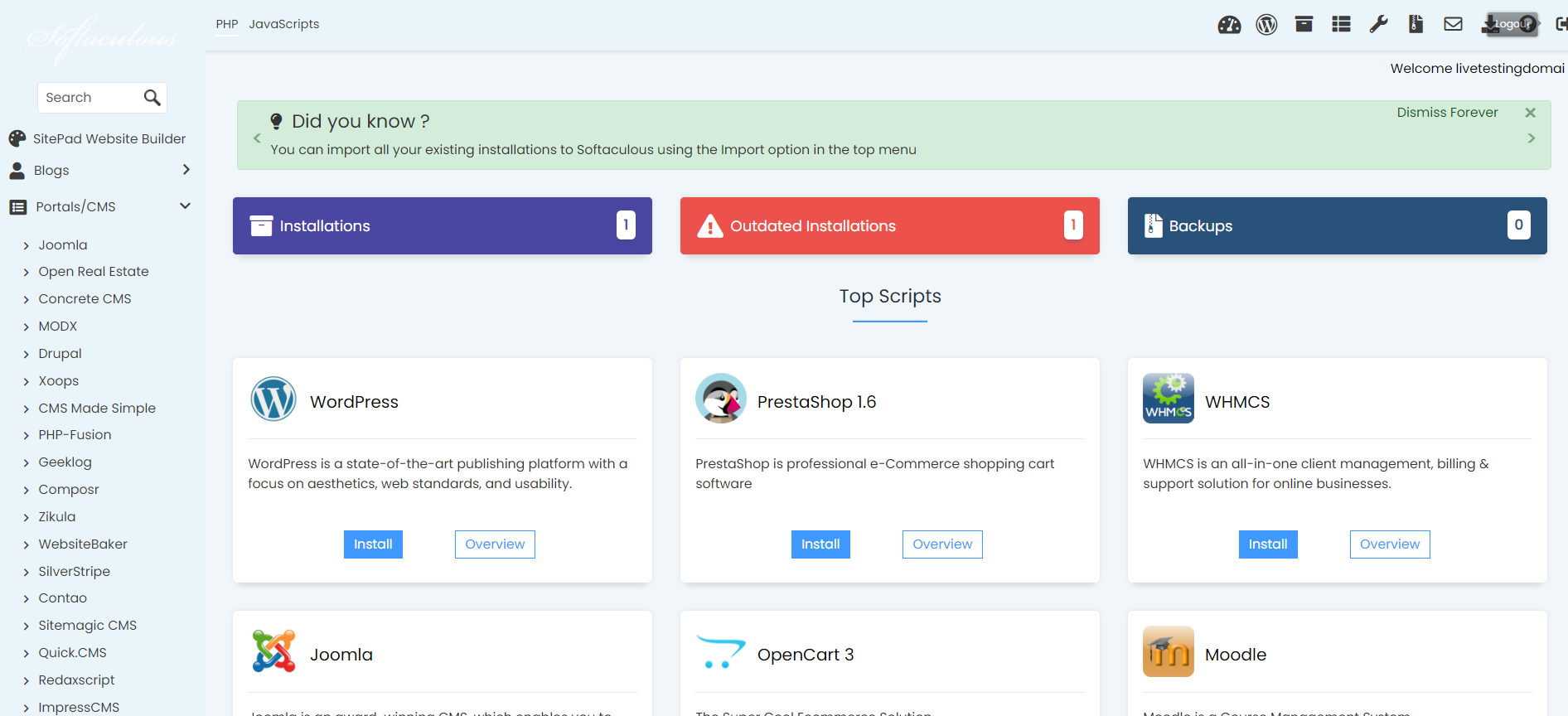Screen dimensions: 1568x716
Task: Click the Moodle logo icon
Action: pos(1169,651)
